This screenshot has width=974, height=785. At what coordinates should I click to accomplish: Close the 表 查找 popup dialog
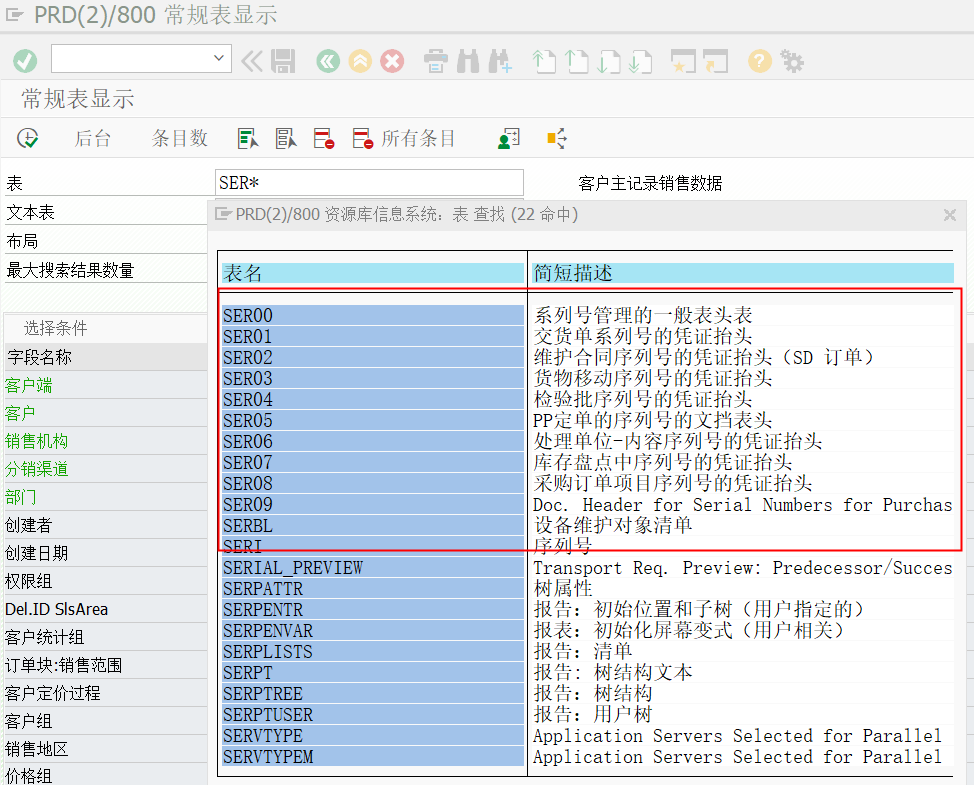[x=949, y=215]
